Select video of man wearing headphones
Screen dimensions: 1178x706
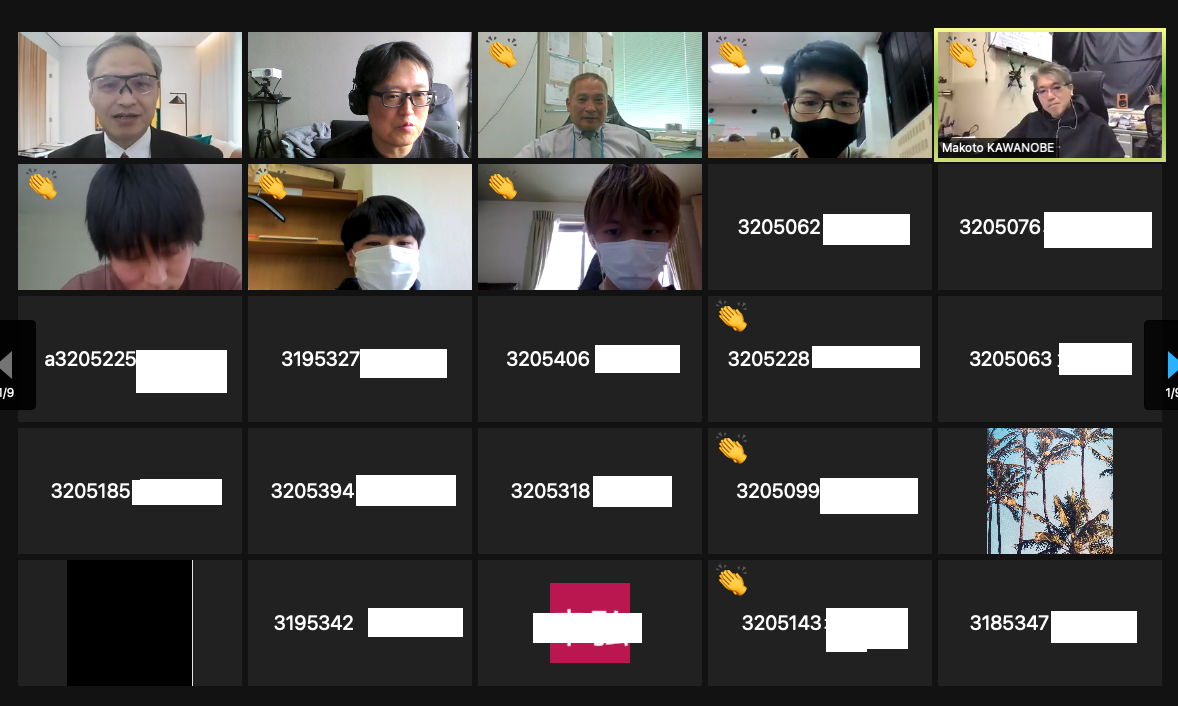point(360,95)
